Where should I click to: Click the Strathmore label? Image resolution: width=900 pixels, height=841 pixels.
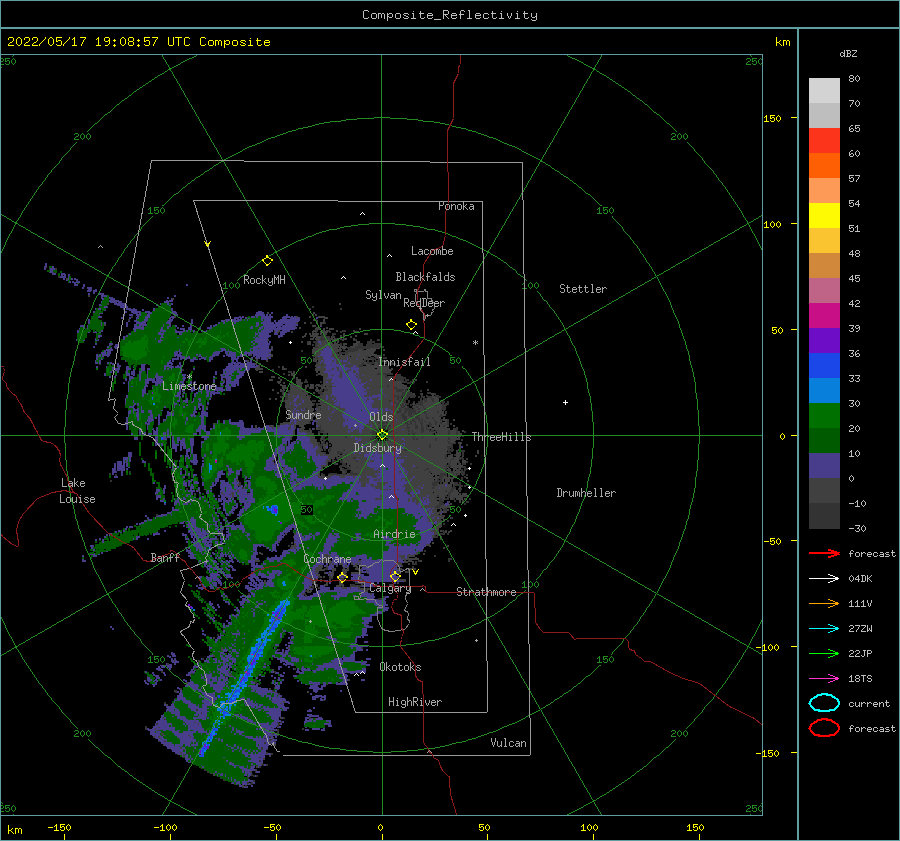486,592
